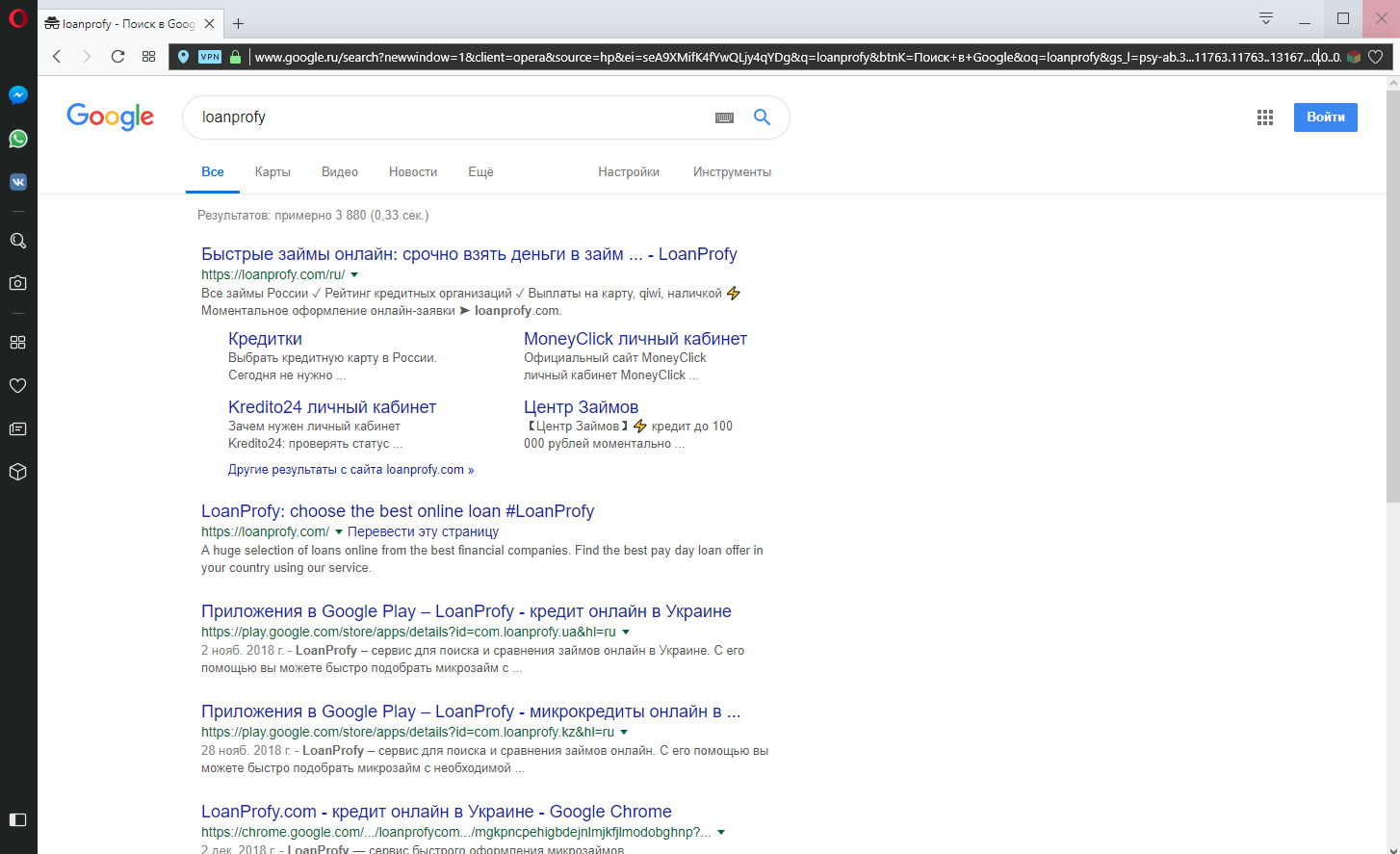1400x854 pixels.
Task: Take a snapshot with sidebar camera icon
Action: pyautogui.click(x=17, y=283)
